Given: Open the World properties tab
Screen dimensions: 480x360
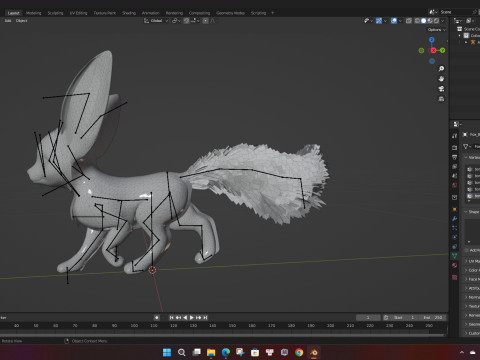Looking at the screenshot, I should click(x=455, y=185).
